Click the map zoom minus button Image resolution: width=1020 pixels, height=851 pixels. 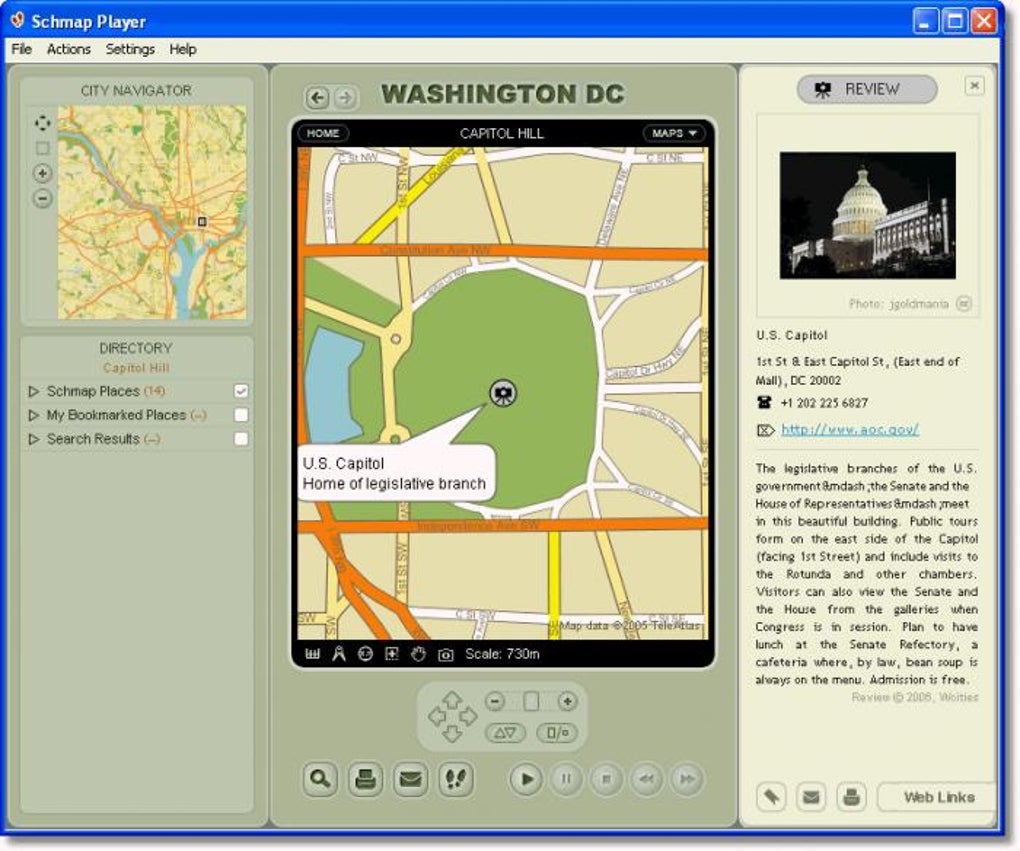coord(495,701)
